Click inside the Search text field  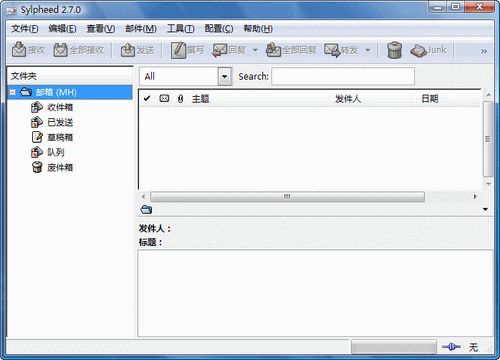tap(343, 76)
